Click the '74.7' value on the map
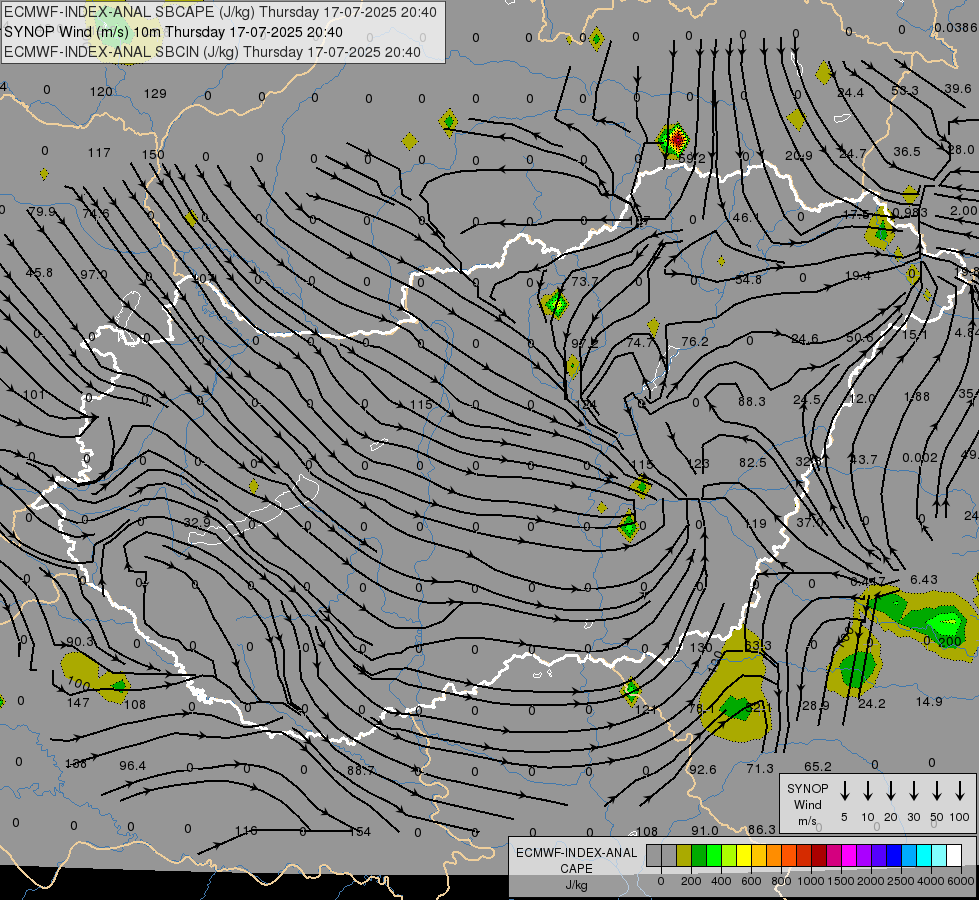Image resolution: width=979 pixels, height=900 pixels. (x=640, y=342)
